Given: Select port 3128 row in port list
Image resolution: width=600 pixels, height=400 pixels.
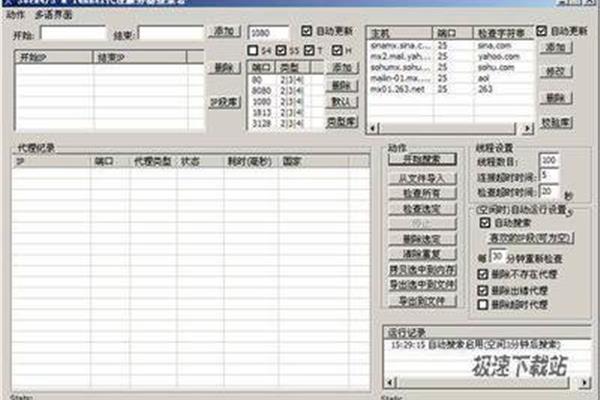Looking at the screenshot, I should [285, 123].
